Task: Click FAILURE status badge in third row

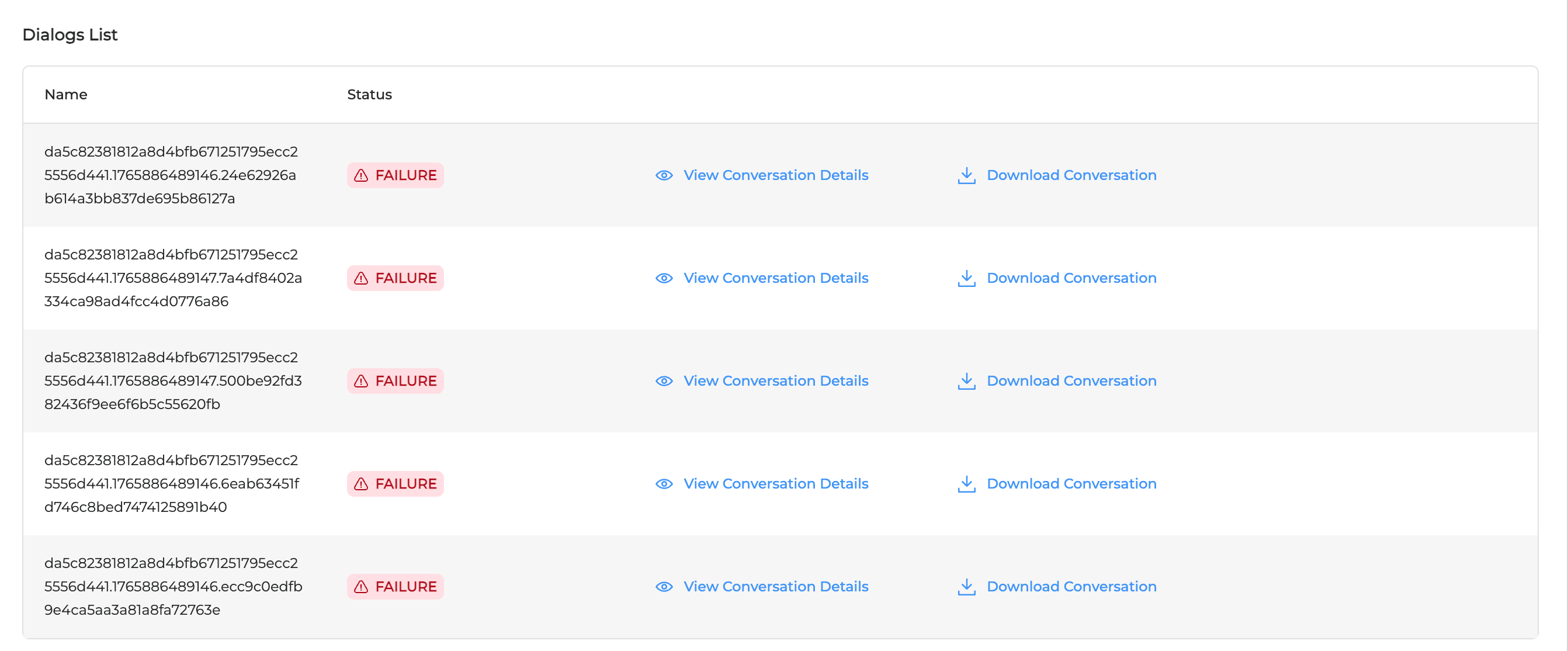Action: pyautogui.click(x=395, y=381)
